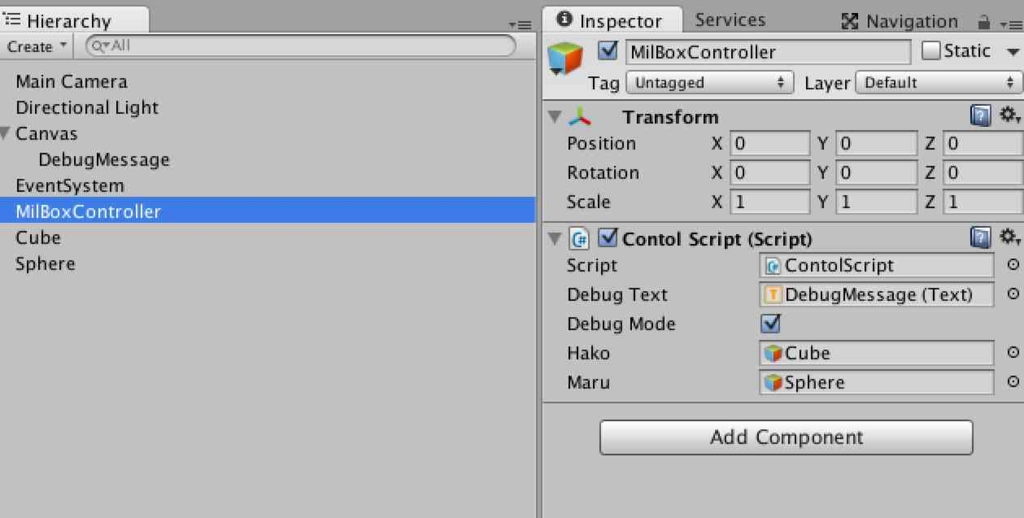Click the Transform axes icon
This screenshot has width=1024, height=518.
[580, 117]
